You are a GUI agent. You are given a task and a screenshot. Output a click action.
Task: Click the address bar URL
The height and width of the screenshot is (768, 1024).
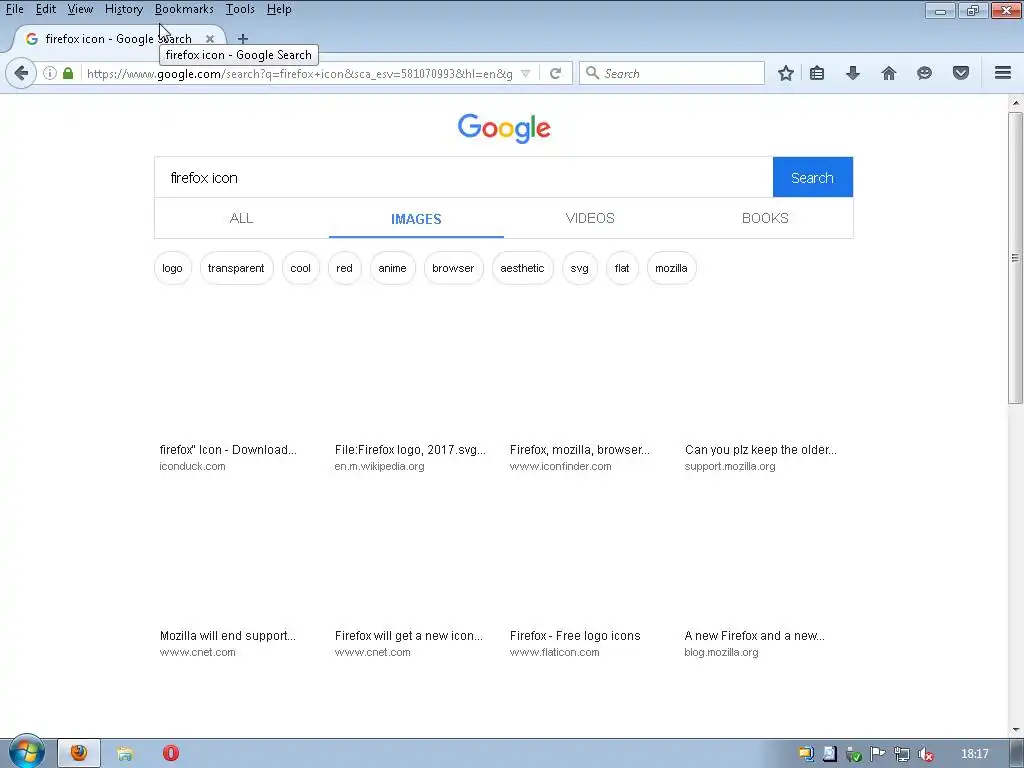[300, 74]
